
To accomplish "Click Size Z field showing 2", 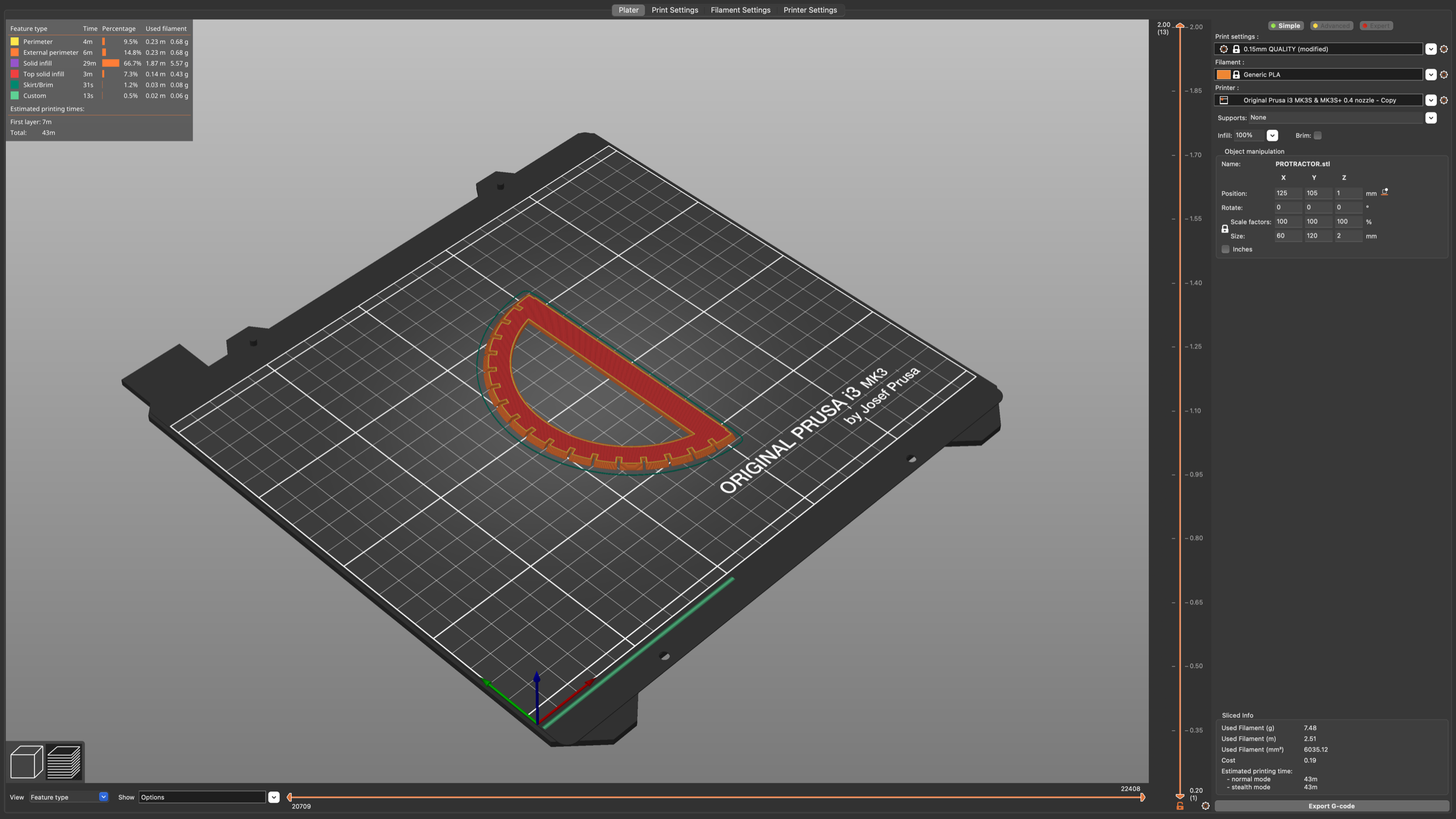I will tap(1348, 236).
